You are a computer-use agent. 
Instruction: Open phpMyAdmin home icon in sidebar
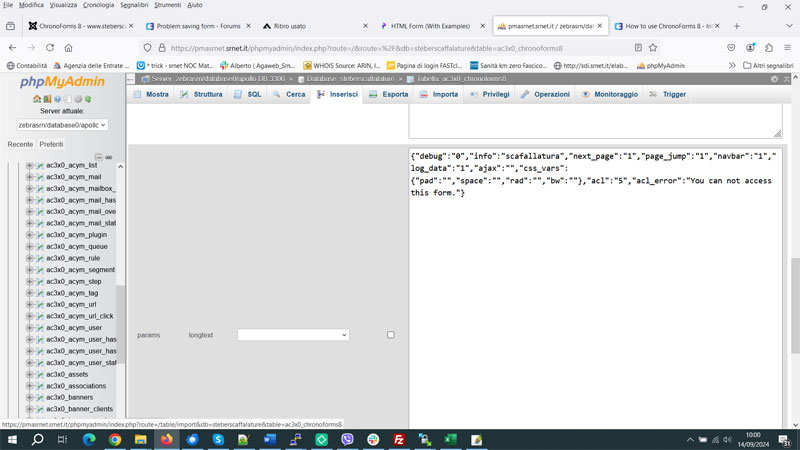37,99
